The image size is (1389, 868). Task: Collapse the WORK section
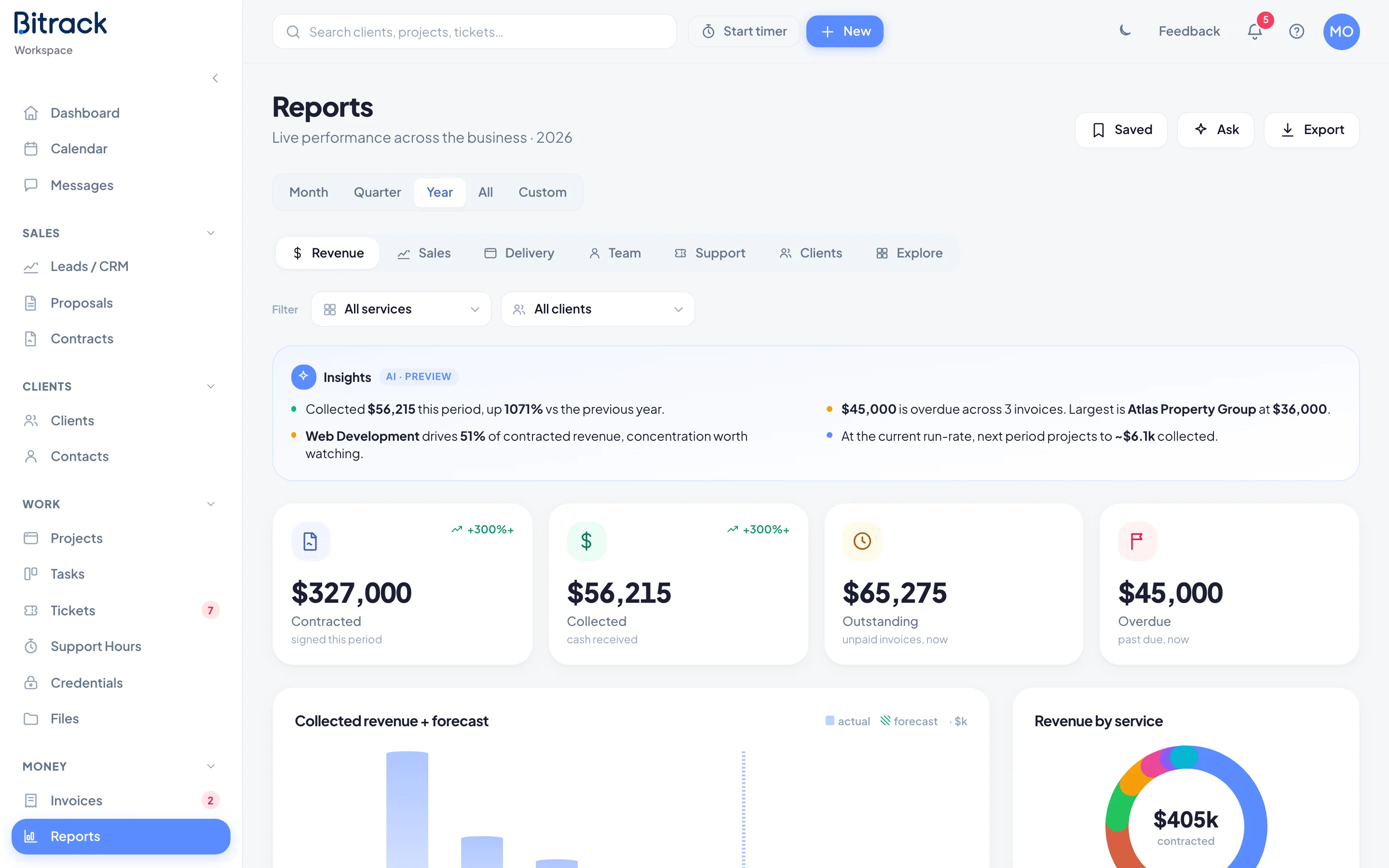[x=211, y=504]
